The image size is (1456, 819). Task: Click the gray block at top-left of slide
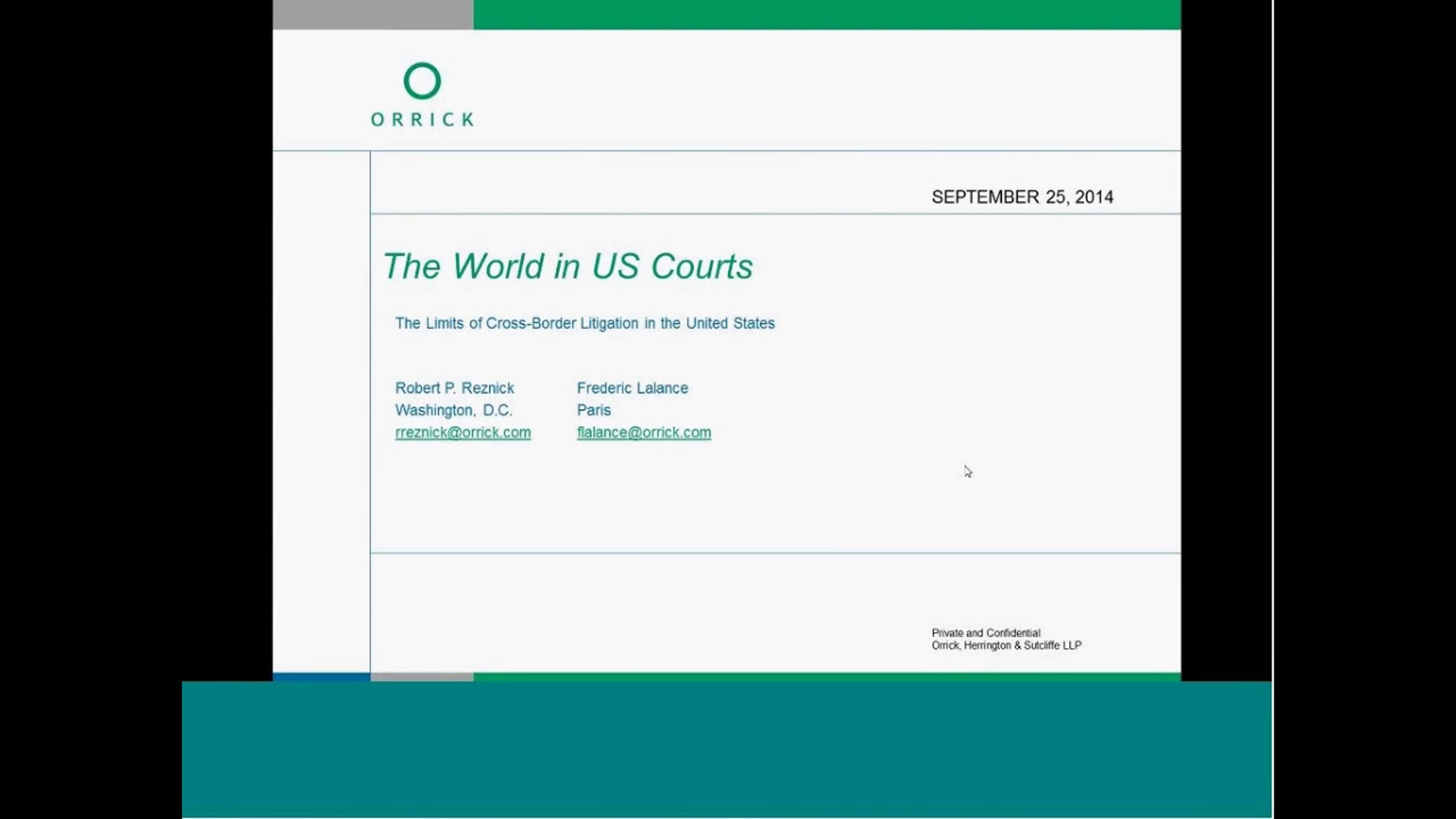pyautogui.click(x=372, y=14)
